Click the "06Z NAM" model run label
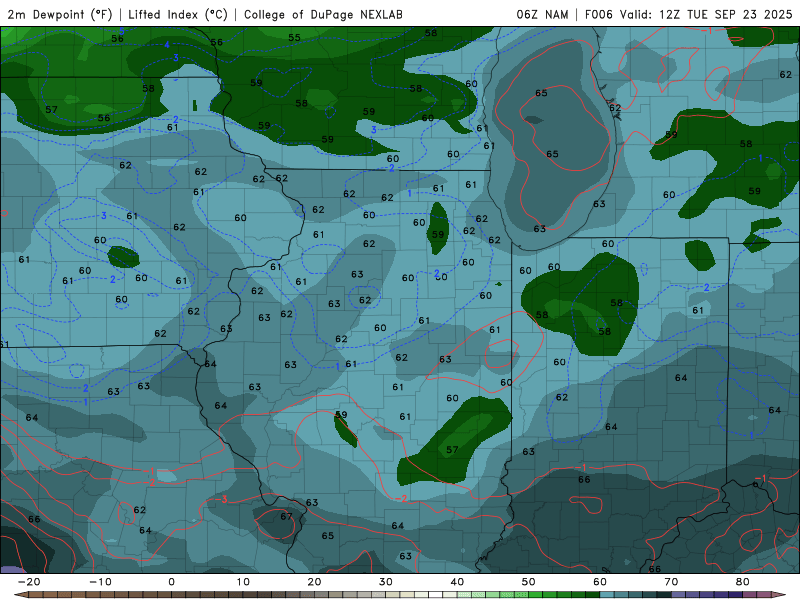800x600 pixels. tap(542, 14)
